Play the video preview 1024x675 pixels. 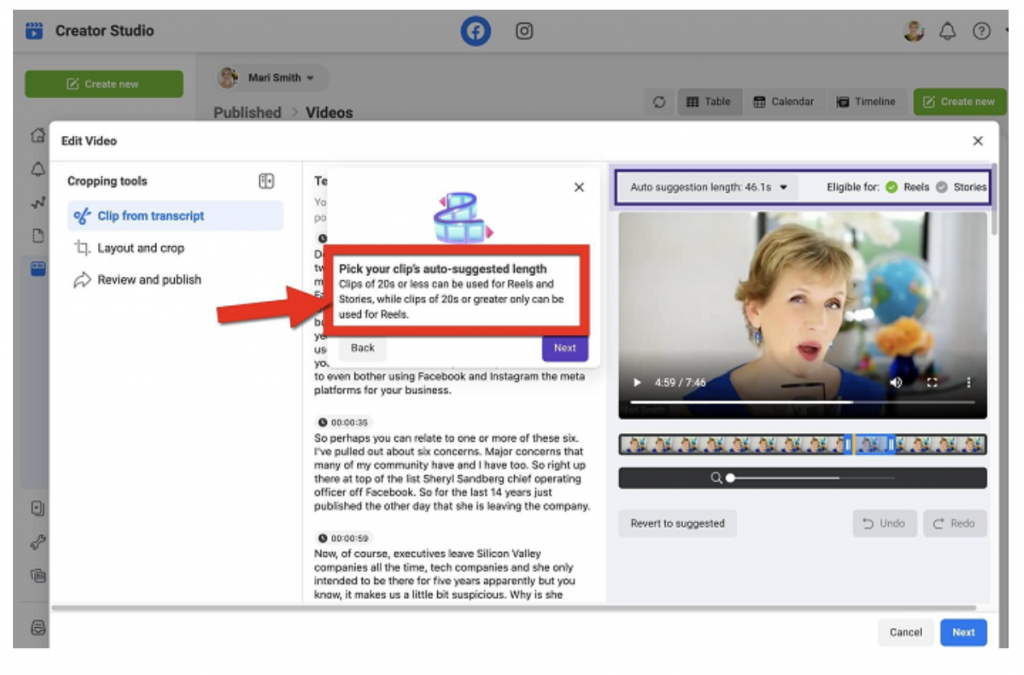pos(637,383)
